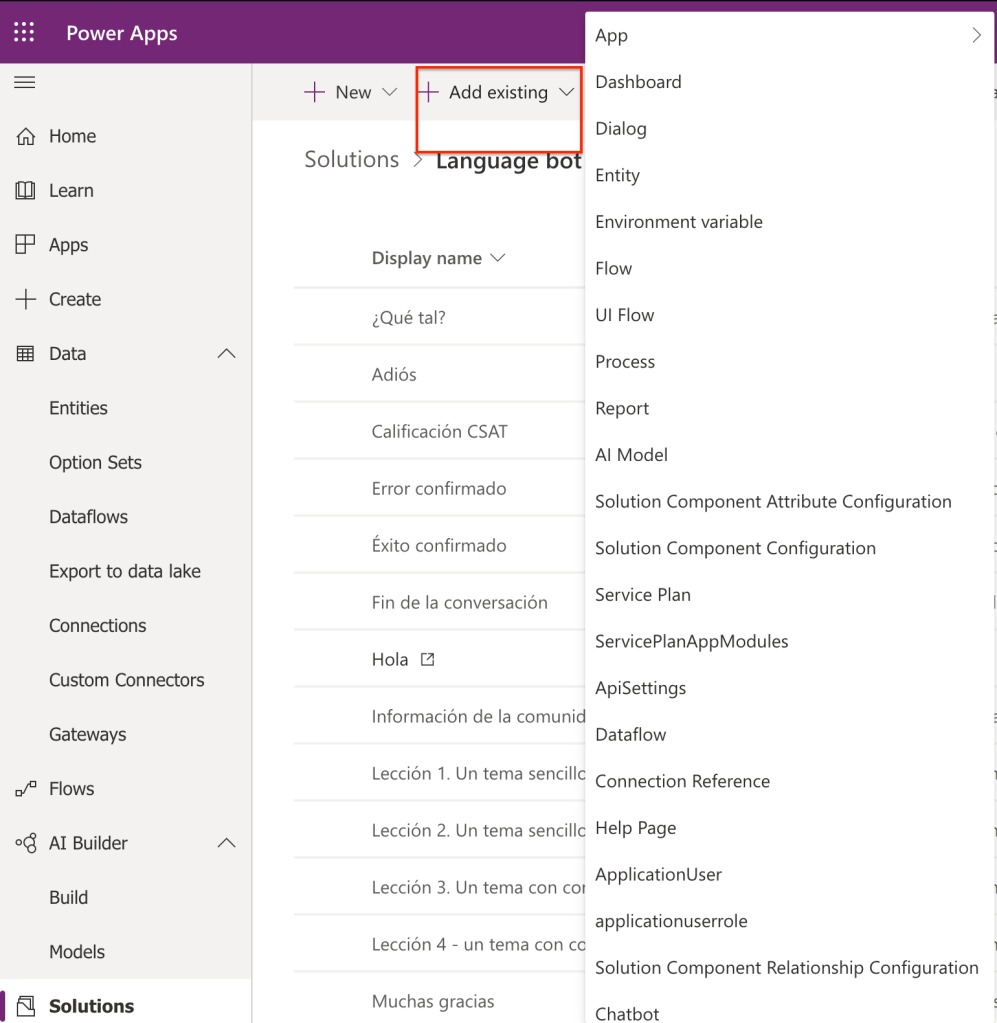Click the Solutions icon in sidebar
The width and height of the screenshot is (997, 1023).
[x=26, y=1006]
